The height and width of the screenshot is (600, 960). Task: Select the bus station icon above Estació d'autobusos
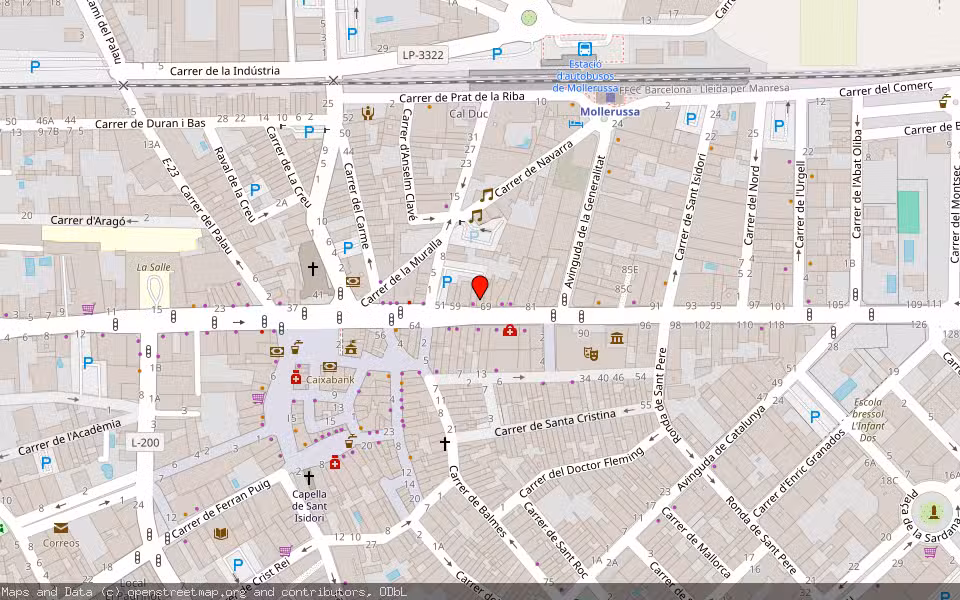tap(585, 48)
